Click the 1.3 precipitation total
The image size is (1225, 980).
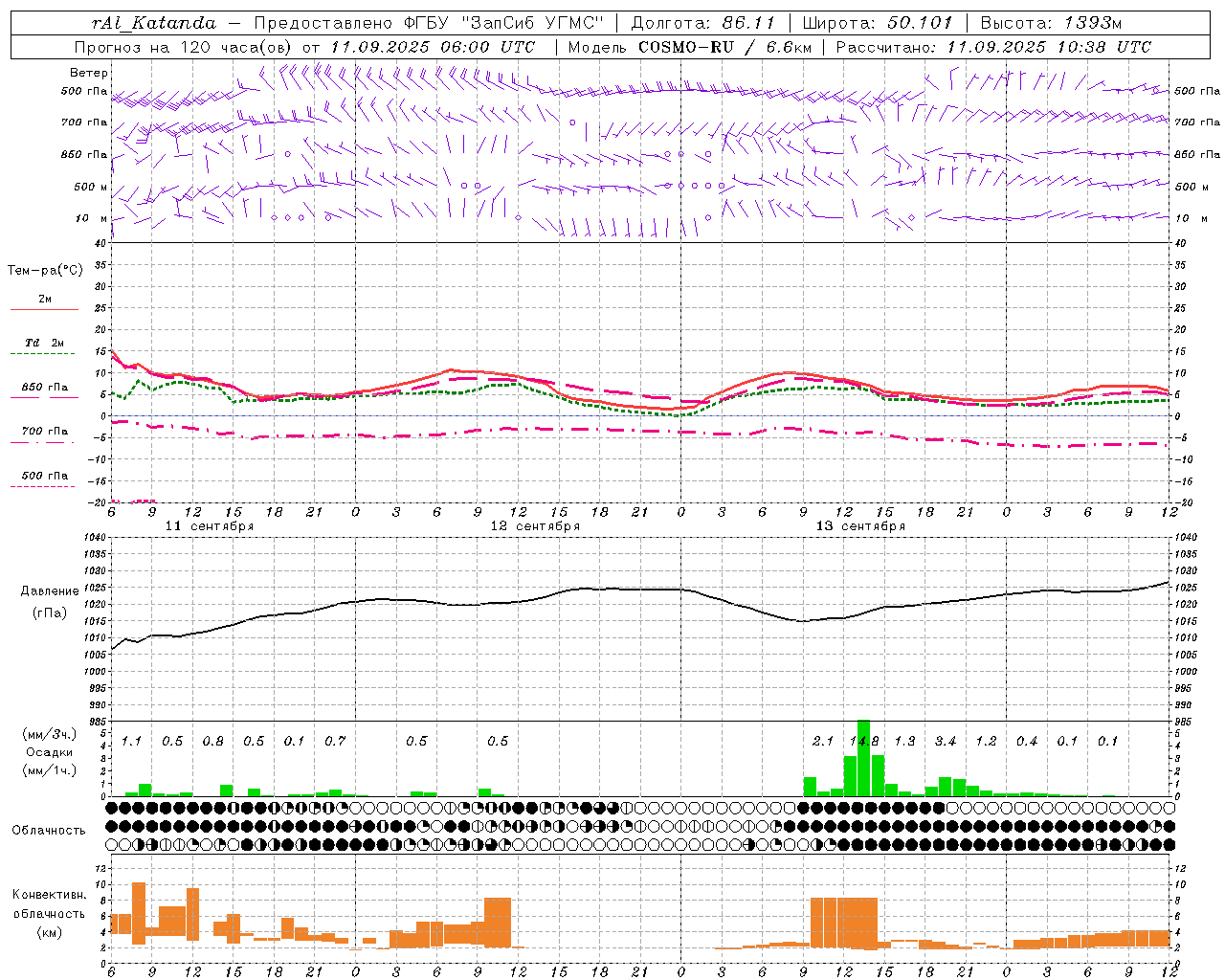[x=904, y=742]
